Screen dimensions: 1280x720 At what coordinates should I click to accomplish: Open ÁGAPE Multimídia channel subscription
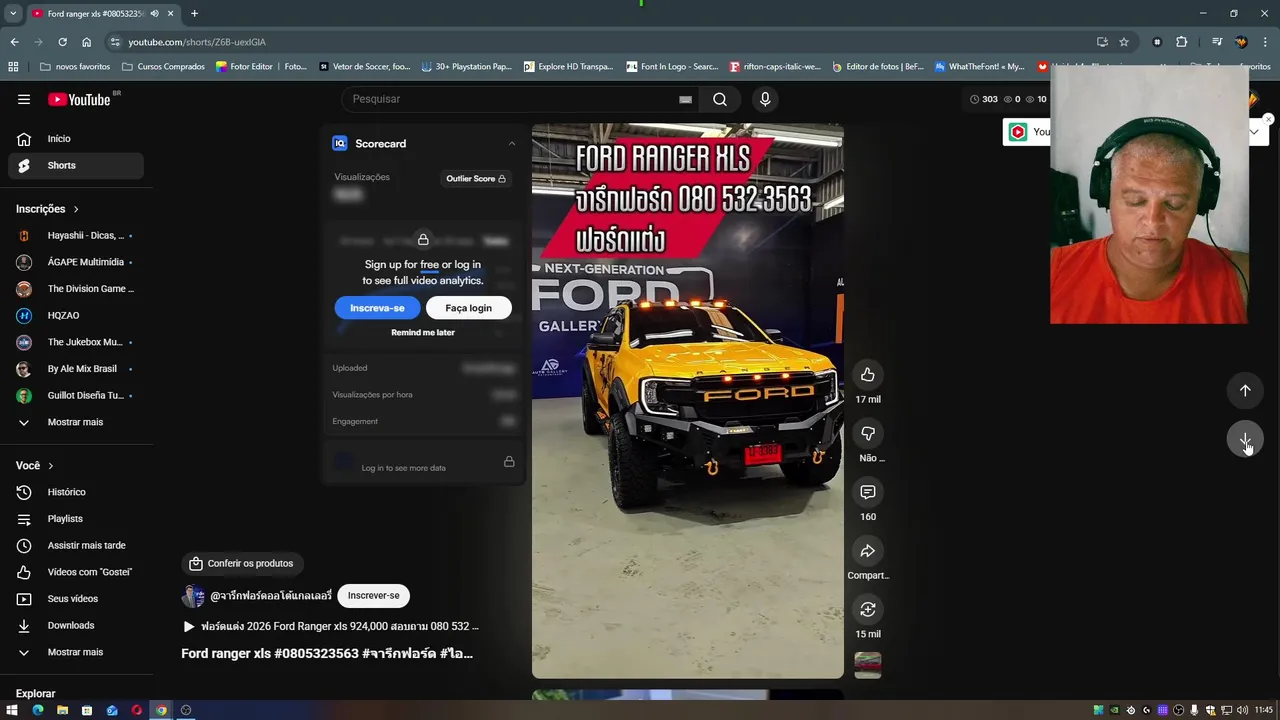click(76, 262)
